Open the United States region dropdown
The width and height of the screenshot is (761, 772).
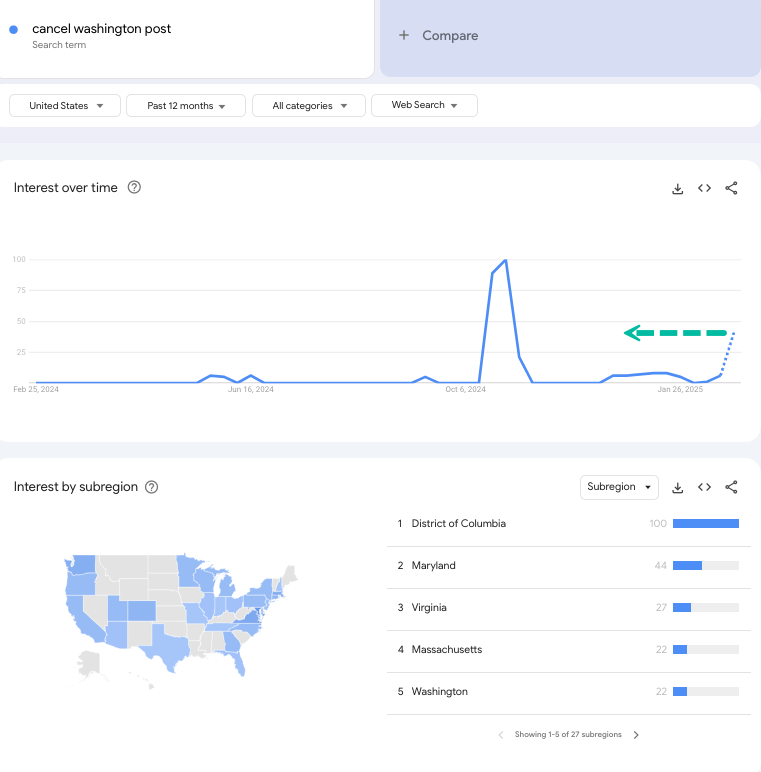65,105
